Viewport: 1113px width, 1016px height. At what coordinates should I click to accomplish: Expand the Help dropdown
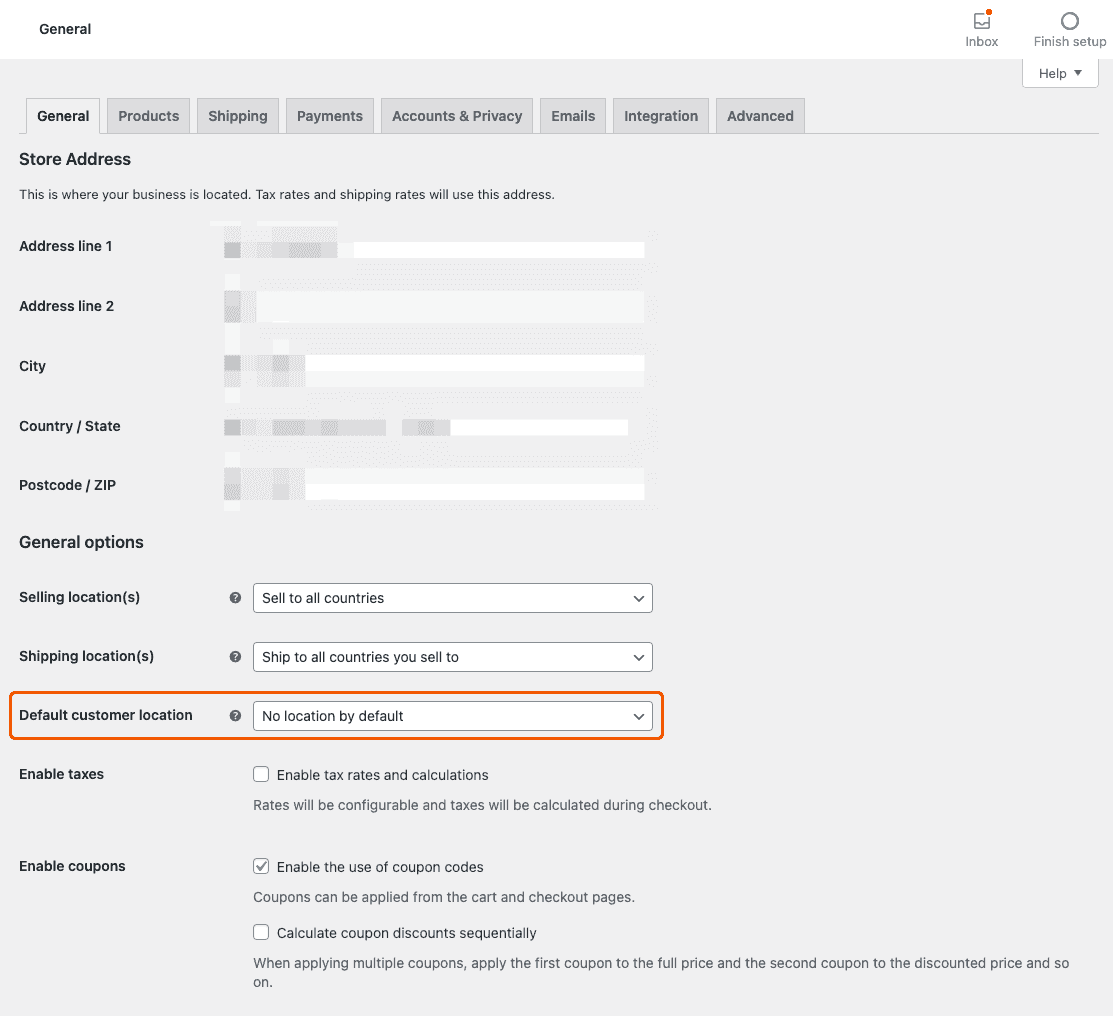tap(1059, 72)
